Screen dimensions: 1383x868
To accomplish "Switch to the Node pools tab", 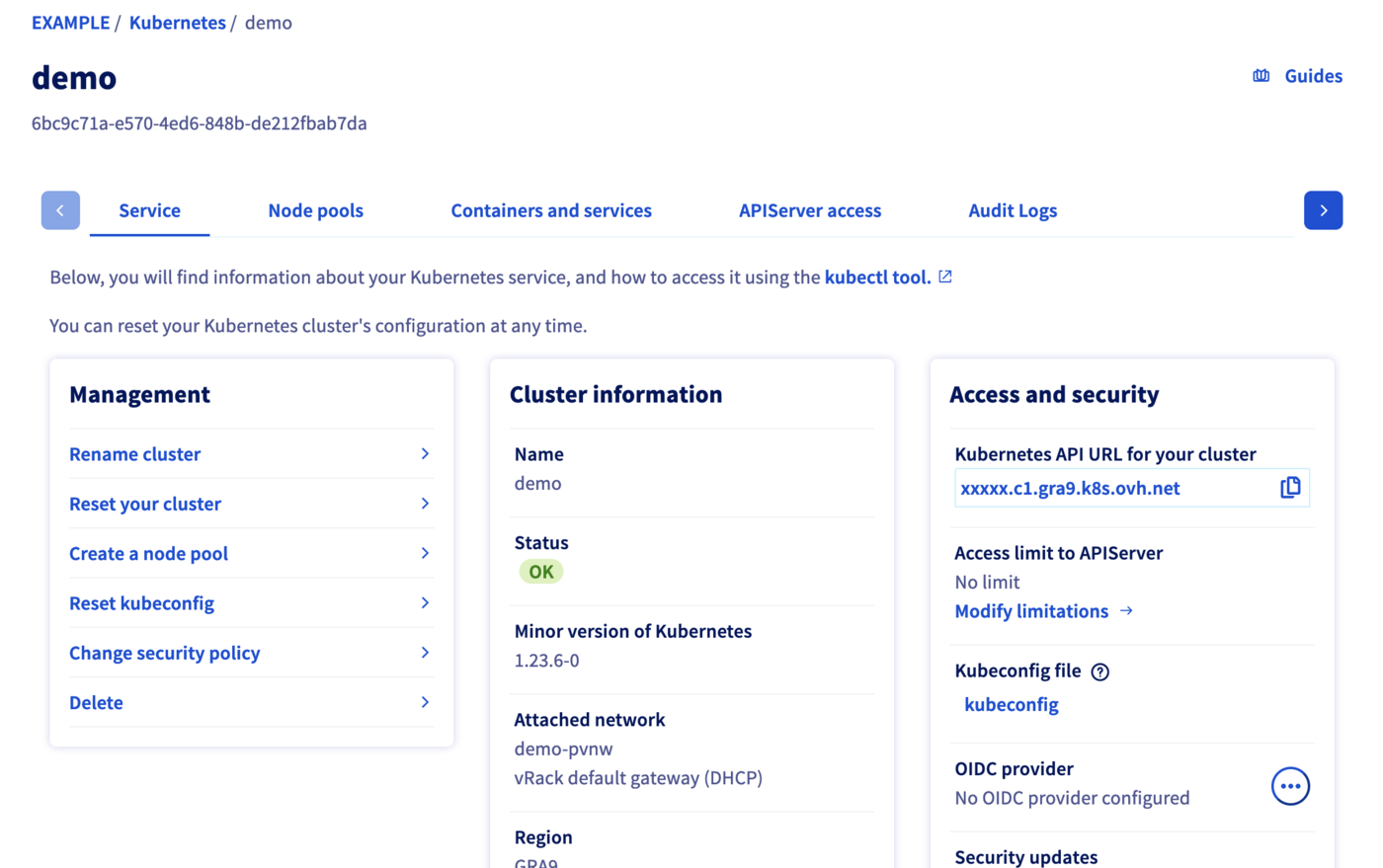I will pos(315,210).
